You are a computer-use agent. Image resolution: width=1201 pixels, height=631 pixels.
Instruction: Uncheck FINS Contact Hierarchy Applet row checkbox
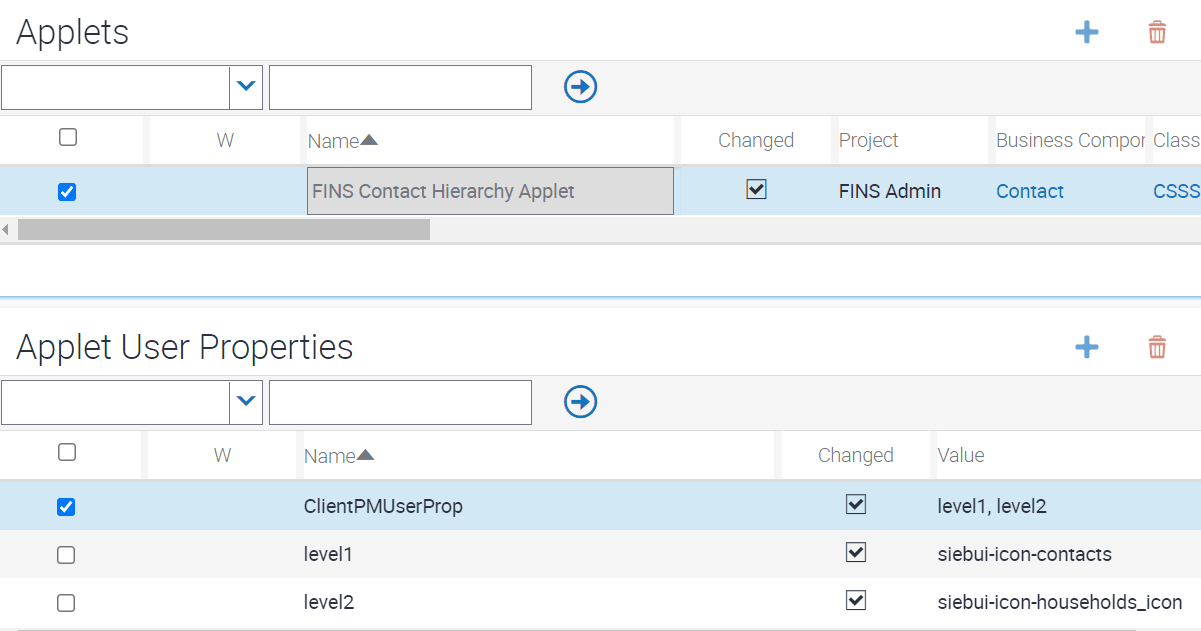pos(67,192)
